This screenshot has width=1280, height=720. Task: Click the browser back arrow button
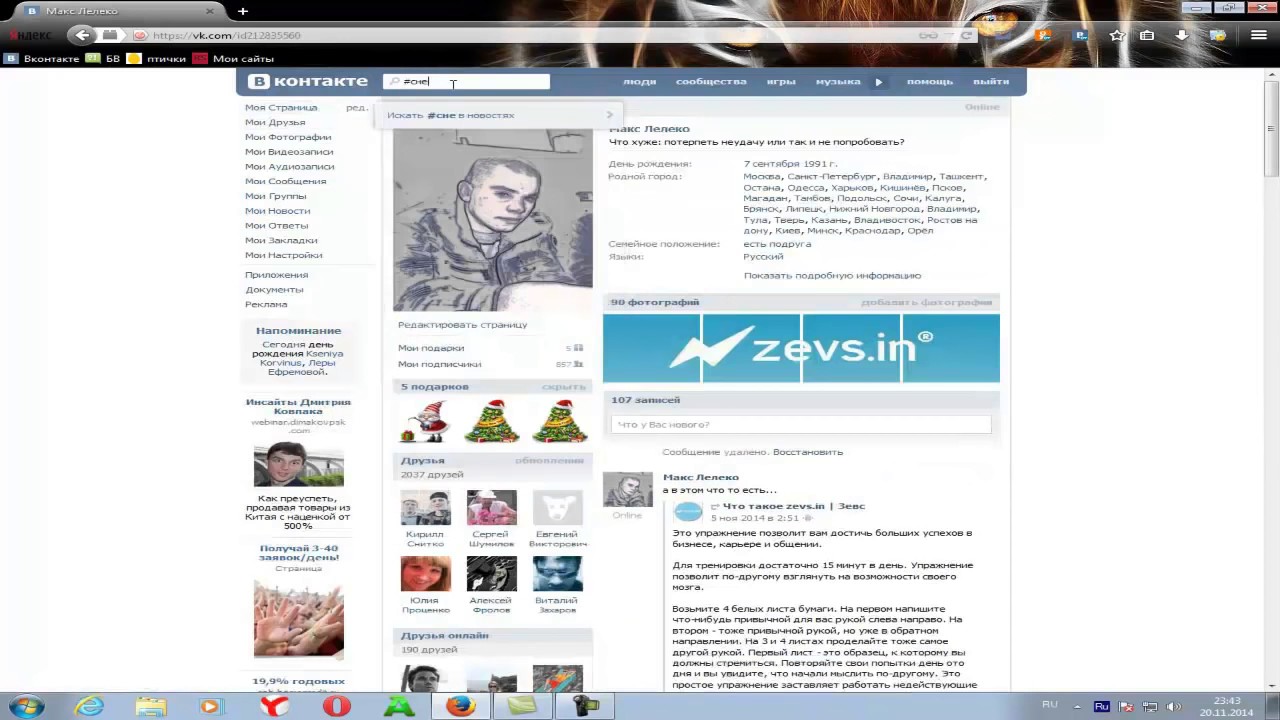pyautogui.click(x=82, y=35)
